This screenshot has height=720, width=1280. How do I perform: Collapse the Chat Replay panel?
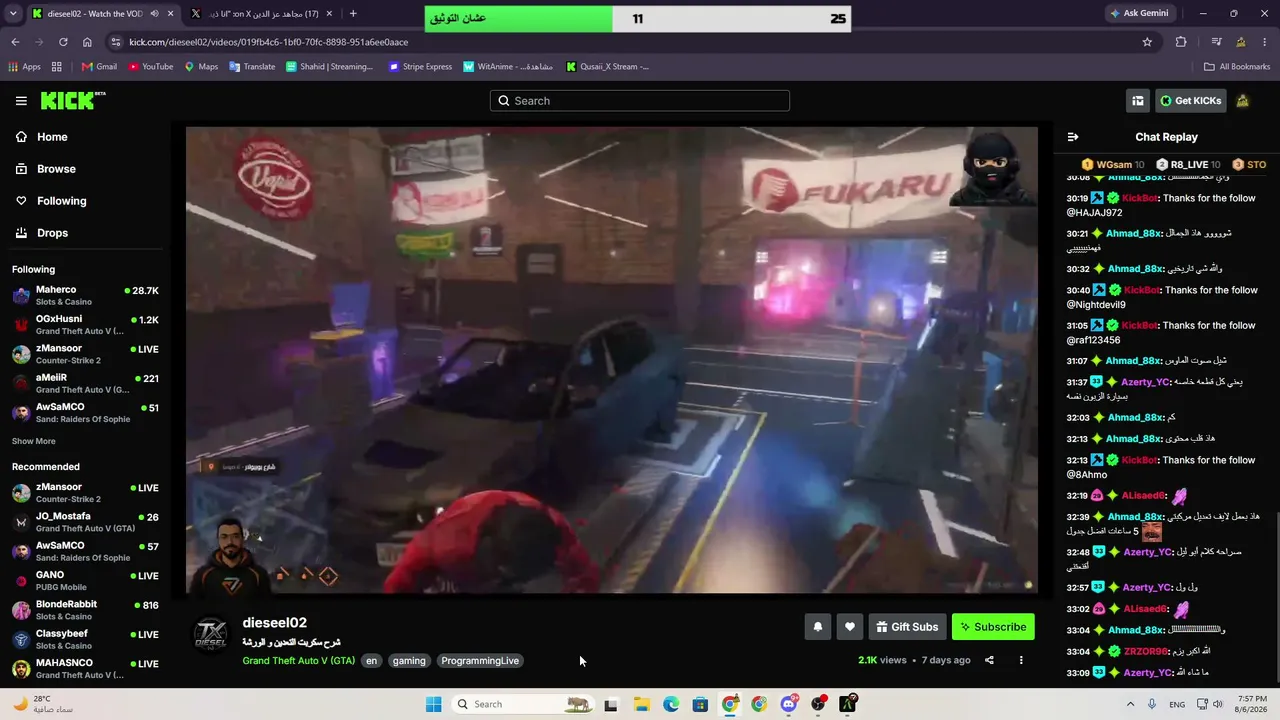[1073, 137]
